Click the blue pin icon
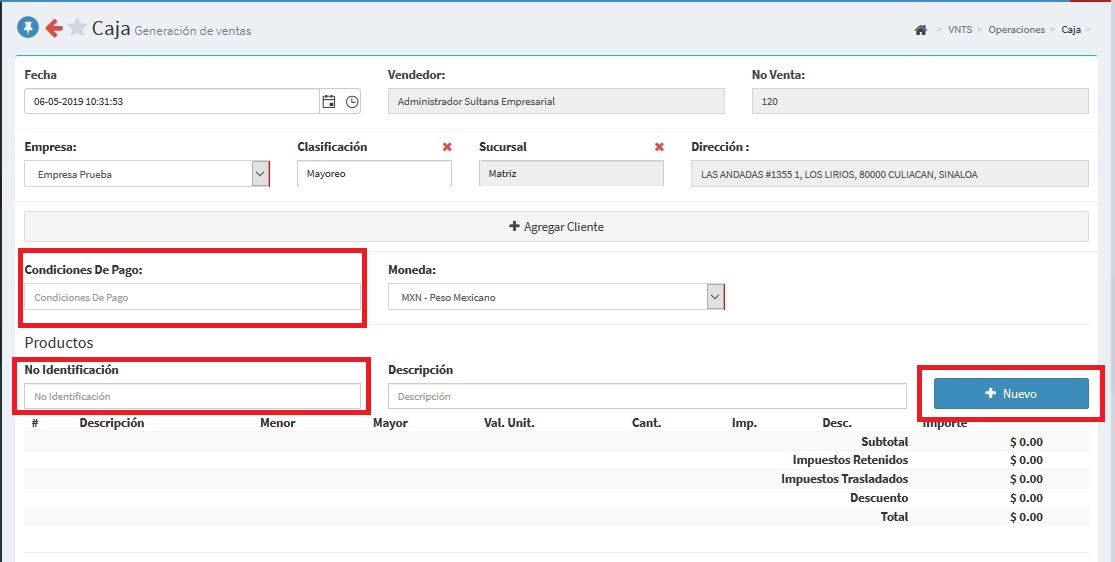This screenshot has height=562, width=1115. (28, 28)
